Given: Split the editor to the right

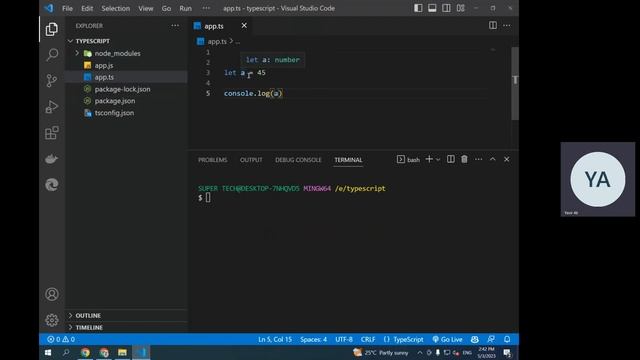Looking at the screenshot, I should point(493,25).
